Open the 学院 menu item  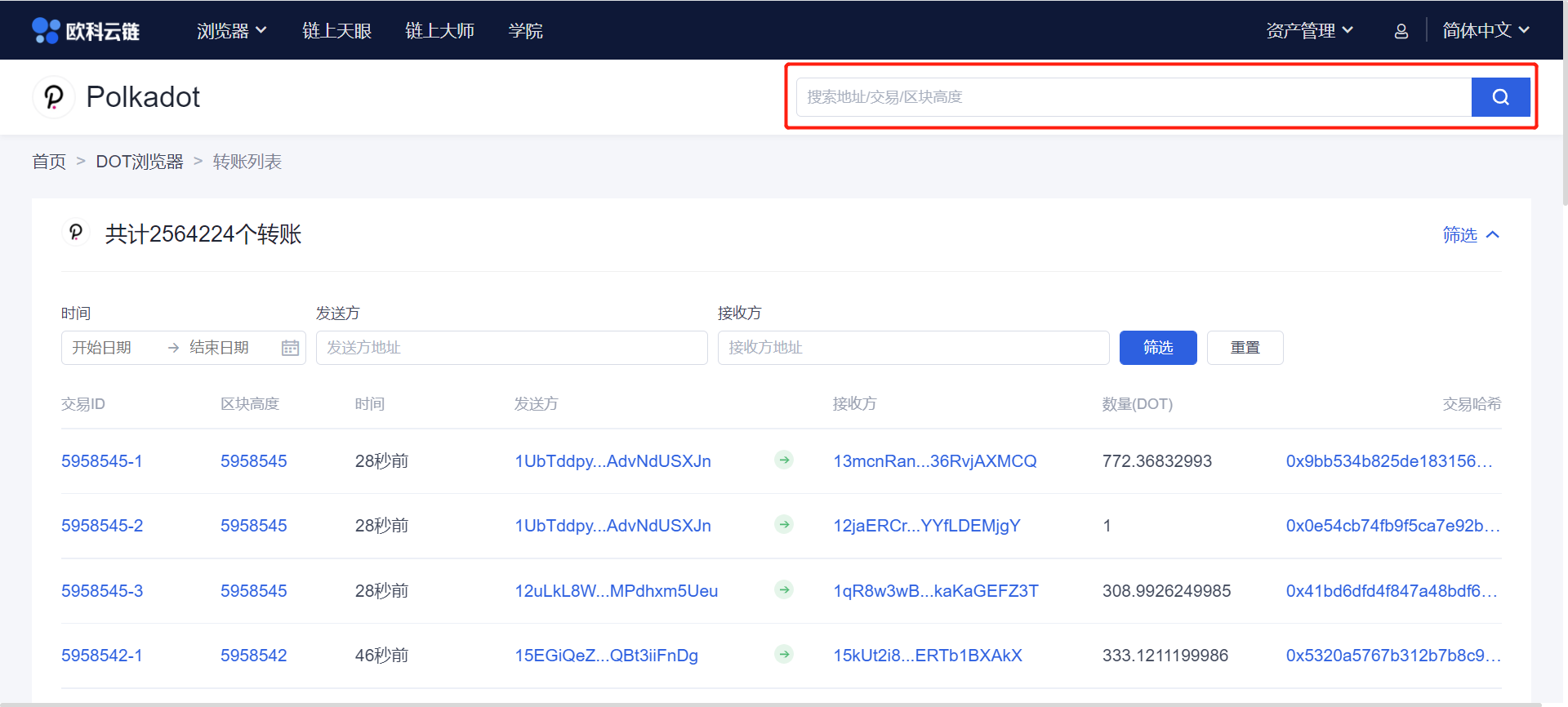point(525,31)
